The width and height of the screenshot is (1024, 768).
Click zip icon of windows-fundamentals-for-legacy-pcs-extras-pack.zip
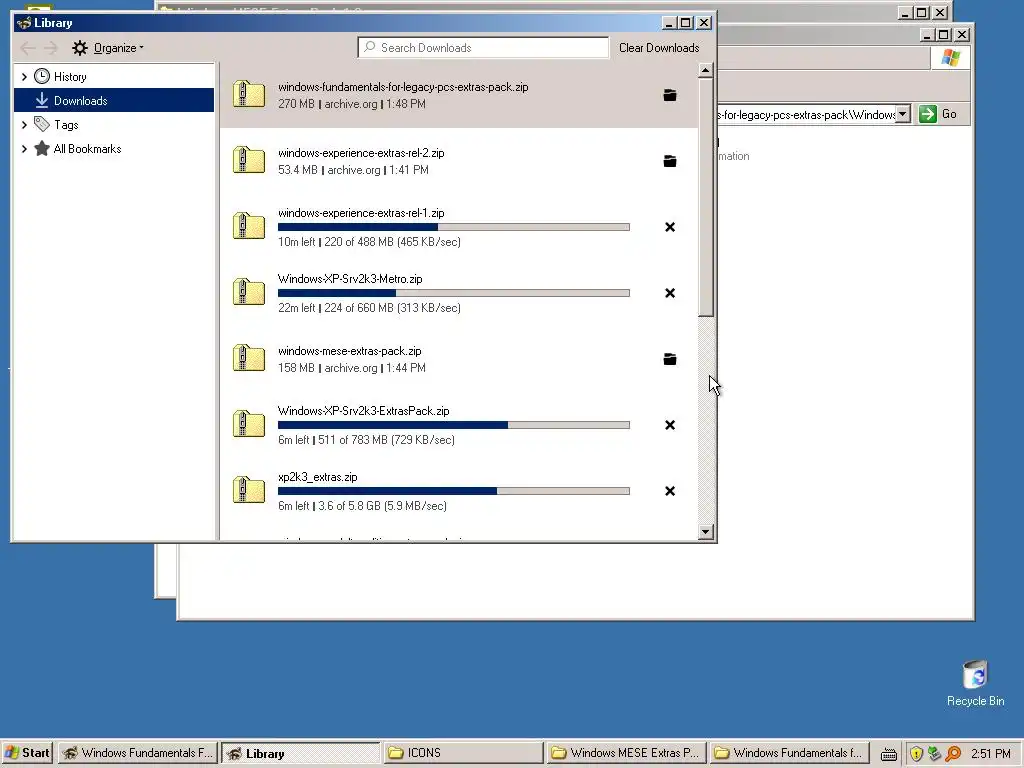[249, 95]
